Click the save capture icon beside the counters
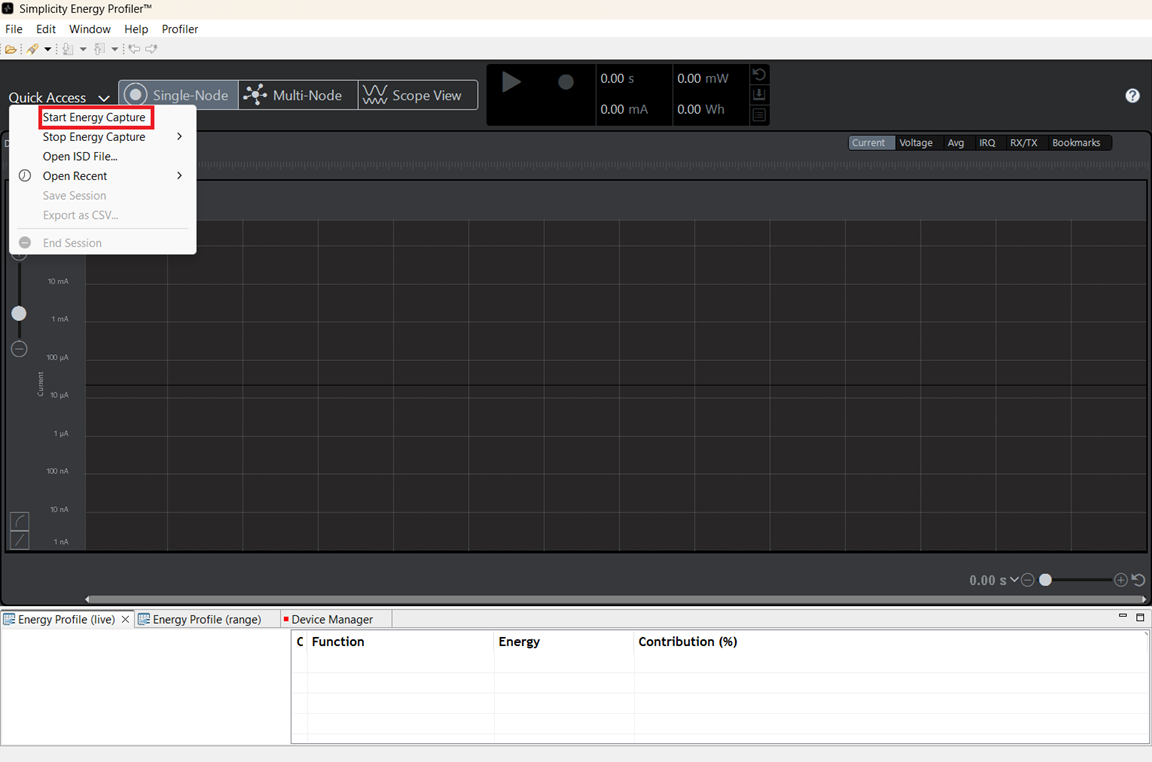Viewport: 1152px width, 762px height. (758, 94)
